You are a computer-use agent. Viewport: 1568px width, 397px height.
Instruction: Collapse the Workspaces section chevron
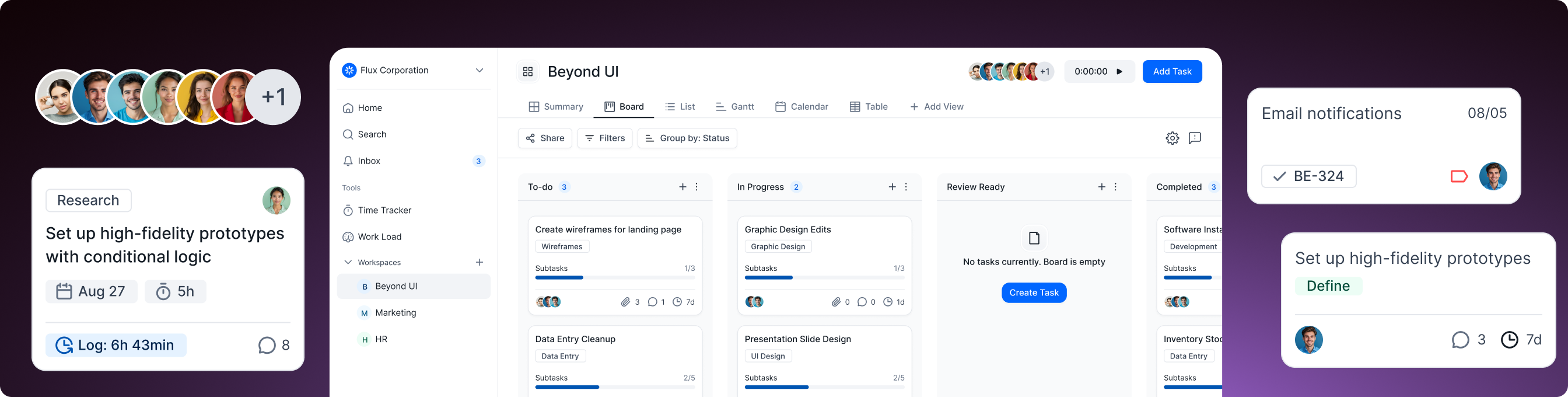coord(348,263)
